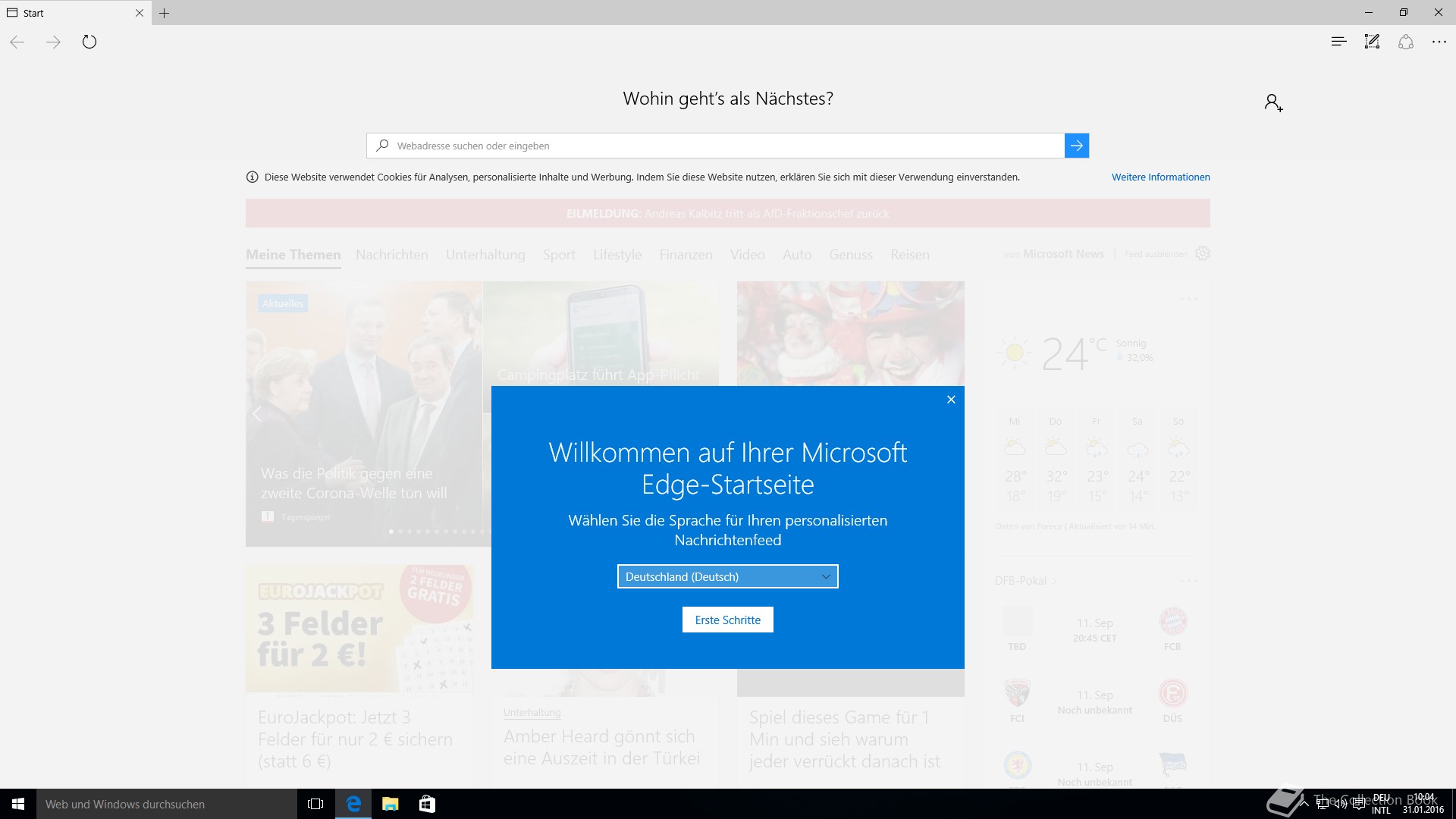
Task: Open the More actions ellipsis menu
Action: [1439, 42]
